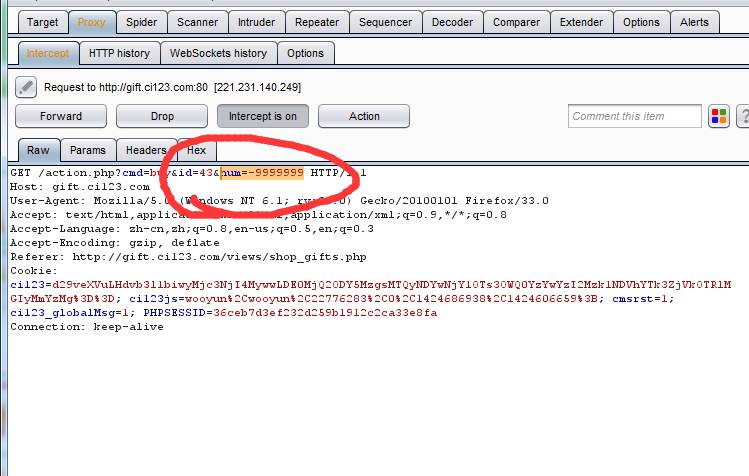Open the Decoder tab
Viewport: 749px width, 476px height.
click(452, 22)
